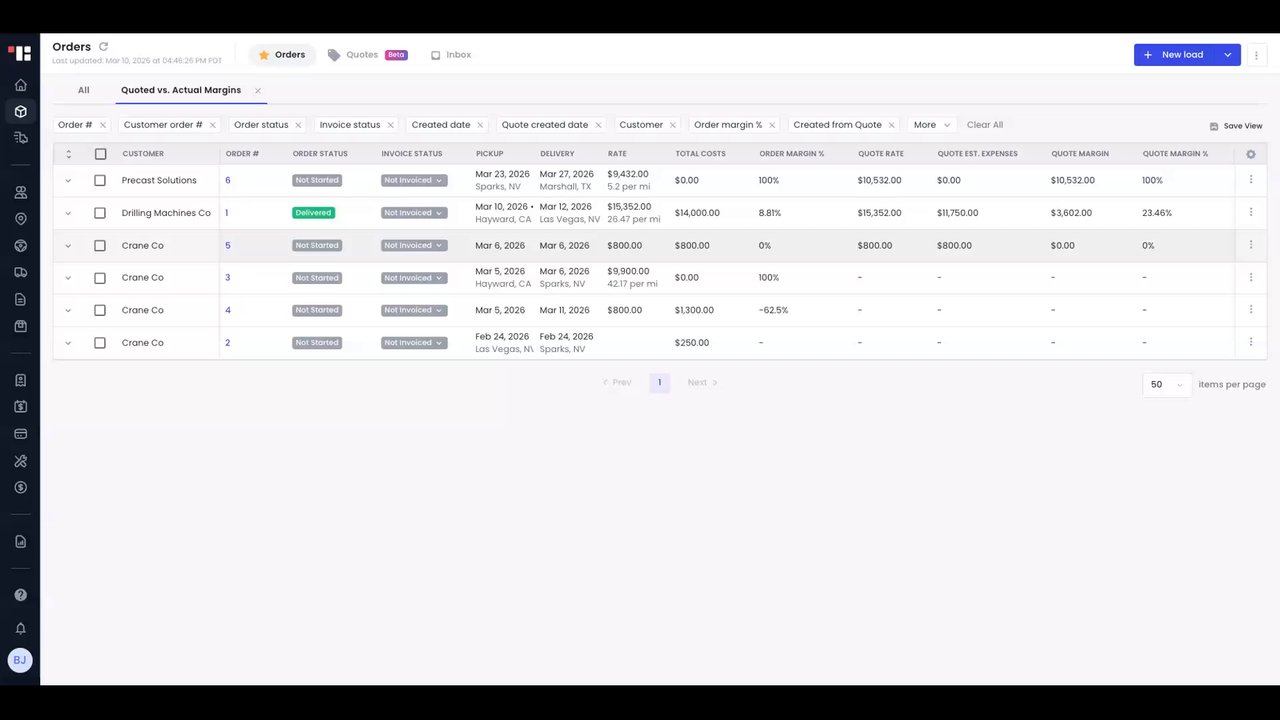Check the checkbox for order 2 row
The image size is (1280, 720).
tap(100, 343)
